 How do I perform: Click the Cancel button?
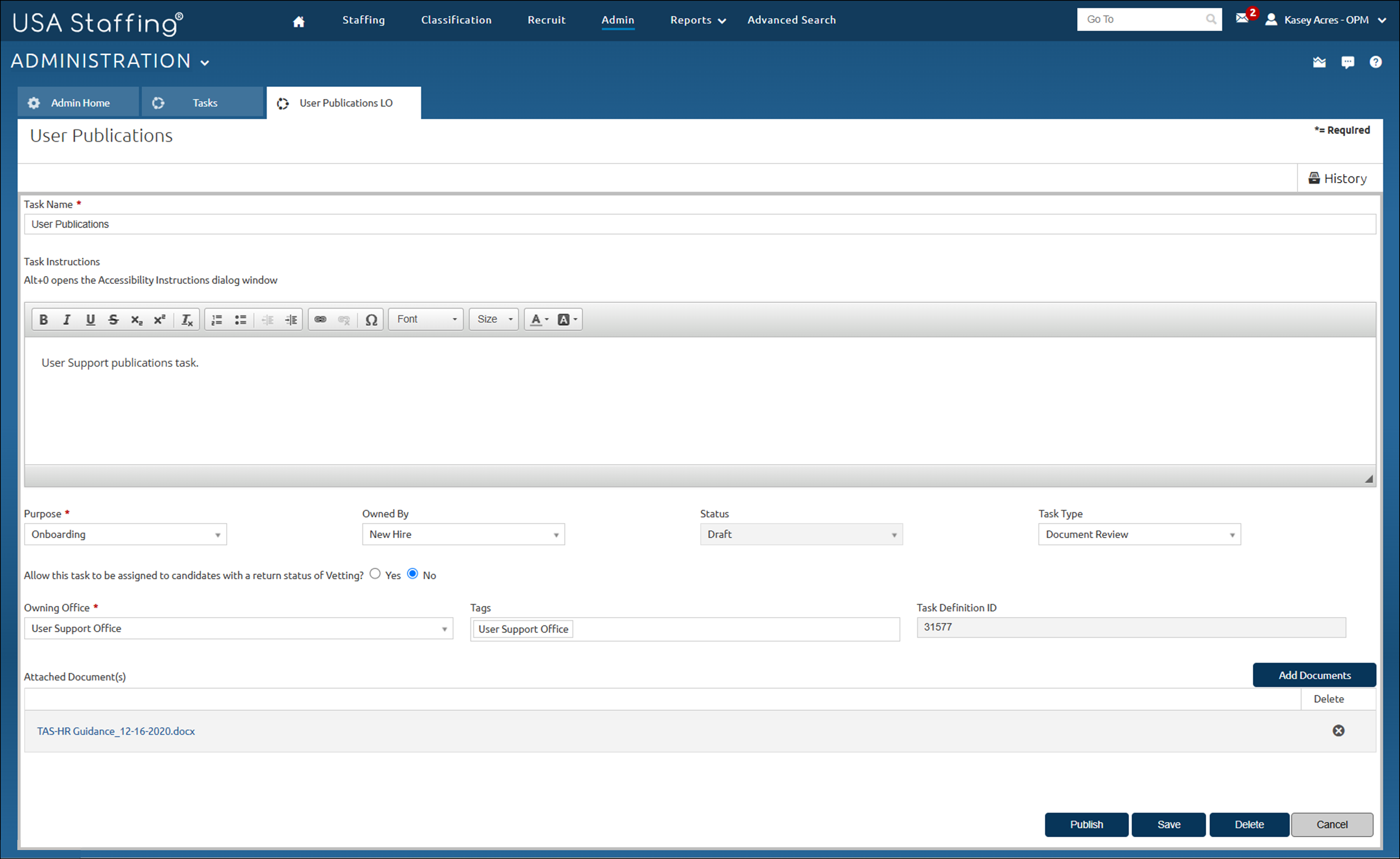click(1332, 824)
